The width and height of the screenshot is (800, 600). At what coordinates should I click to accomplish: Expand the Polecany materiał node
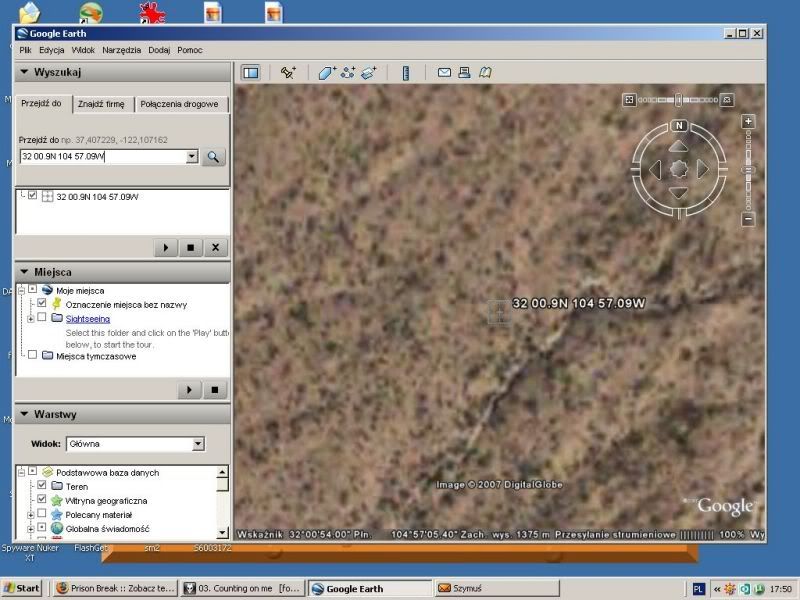point(31,515)
